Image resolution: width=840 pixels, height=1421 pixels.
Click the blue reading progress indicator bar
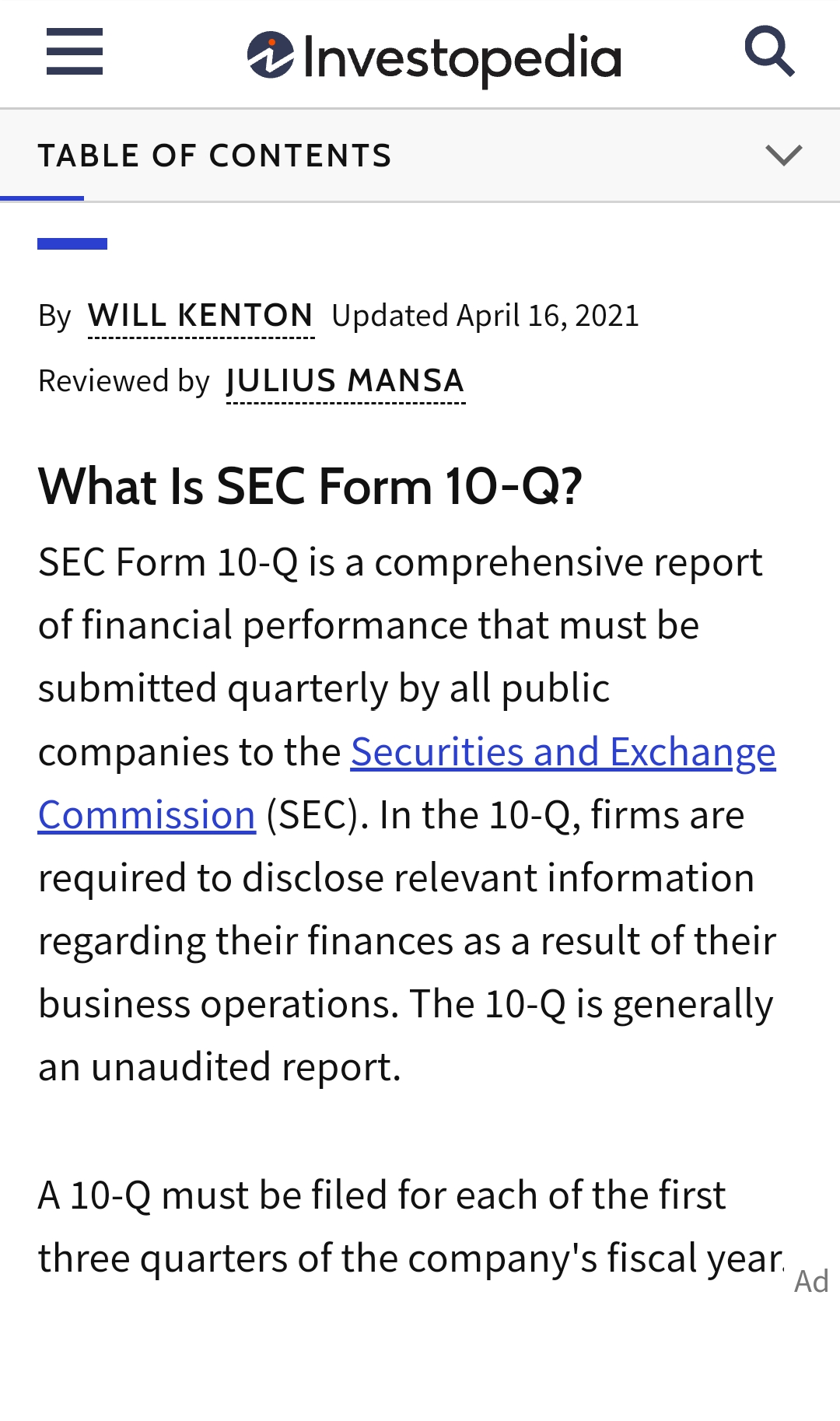click(x=42, y=198)
